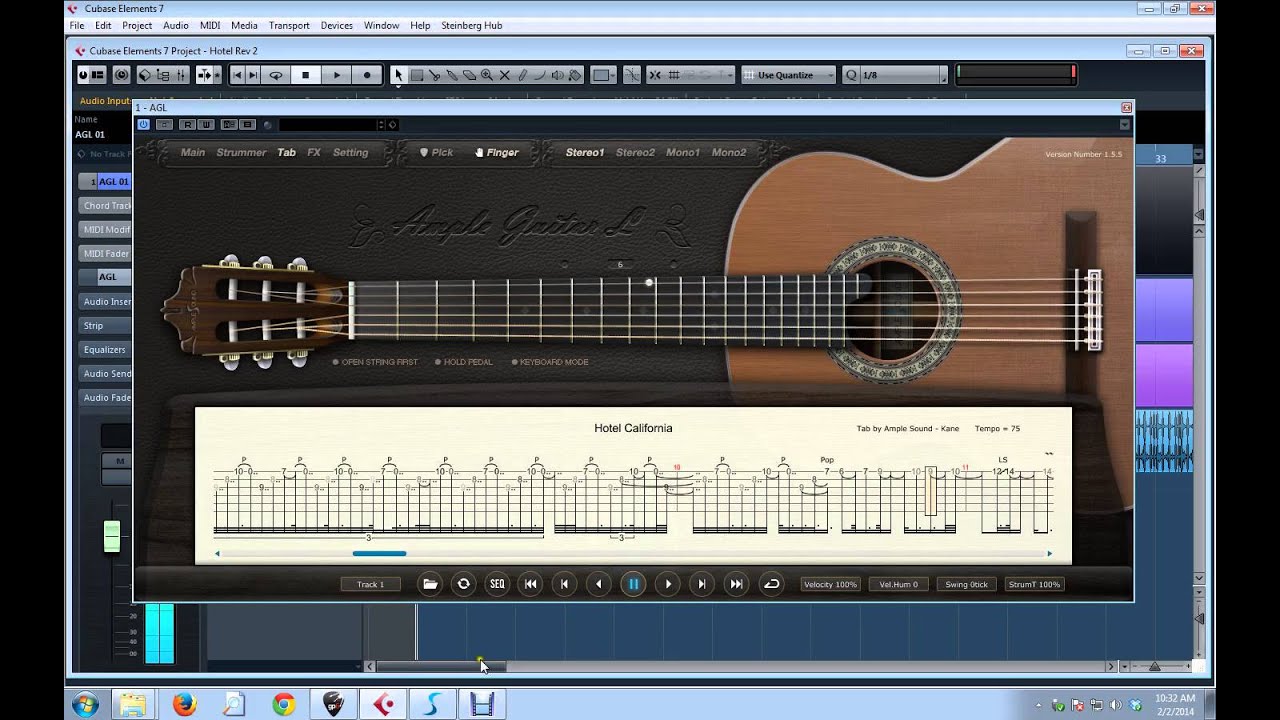The width and height of the screenshot is (1280, 720).
Task: Open the FX tab
Action: pos(314,153)
